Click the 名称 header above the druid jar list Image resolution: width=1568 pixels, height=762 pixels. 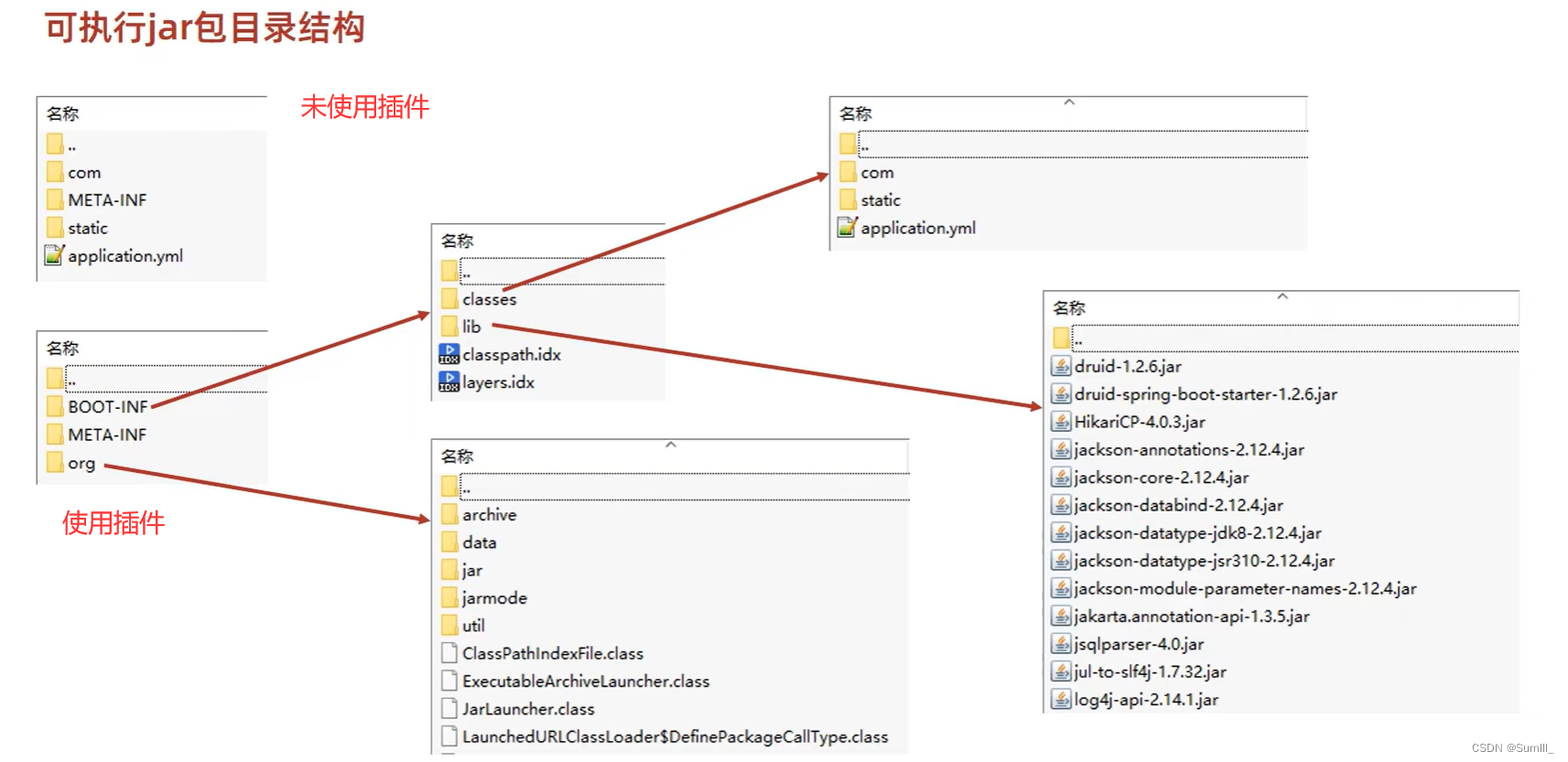coord(1068,307)
